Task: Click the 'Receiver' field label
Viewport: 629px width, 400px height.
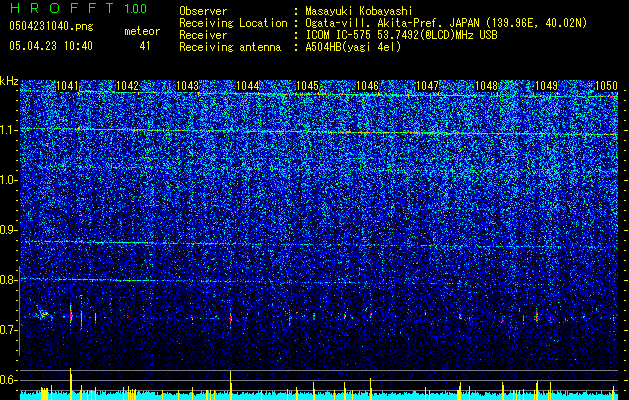Action: click(203, 35)
